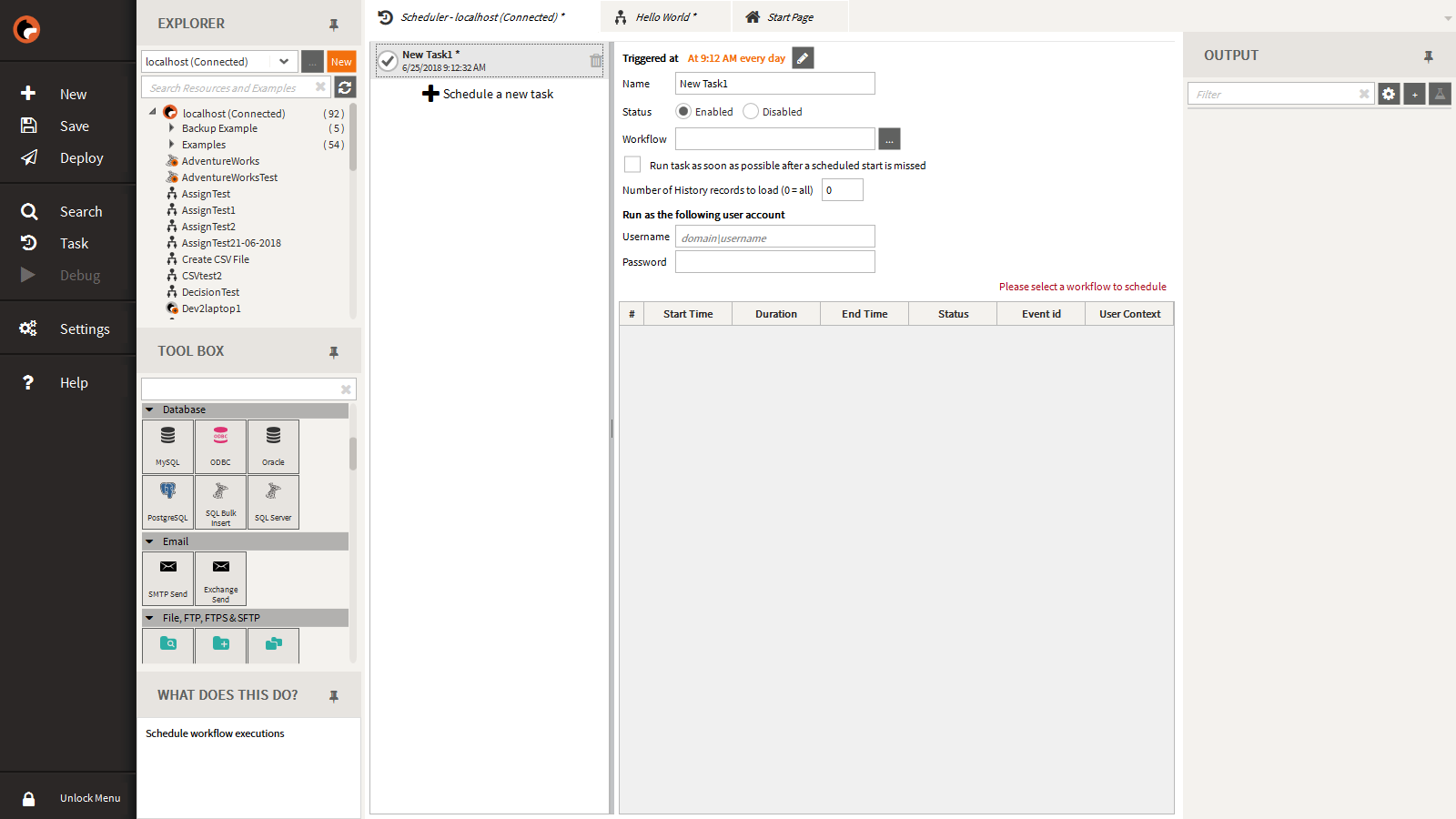Viewport: 1456px width, 819px height.
Task: Choose the PostgreSQL tool in toolbox
Action: [x=167, y=501]
